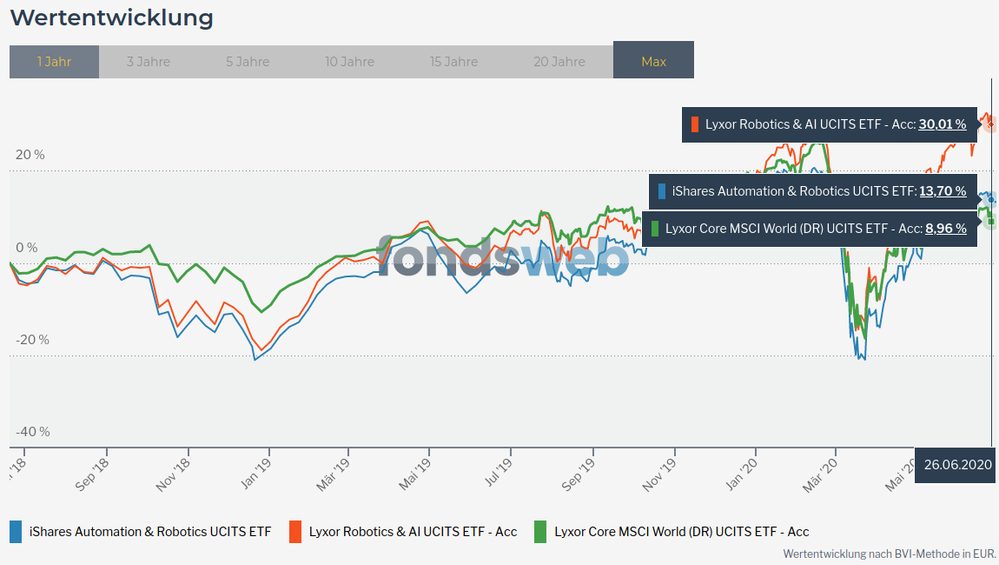Click the orange data point marker at chart edge

coord(991,123)
